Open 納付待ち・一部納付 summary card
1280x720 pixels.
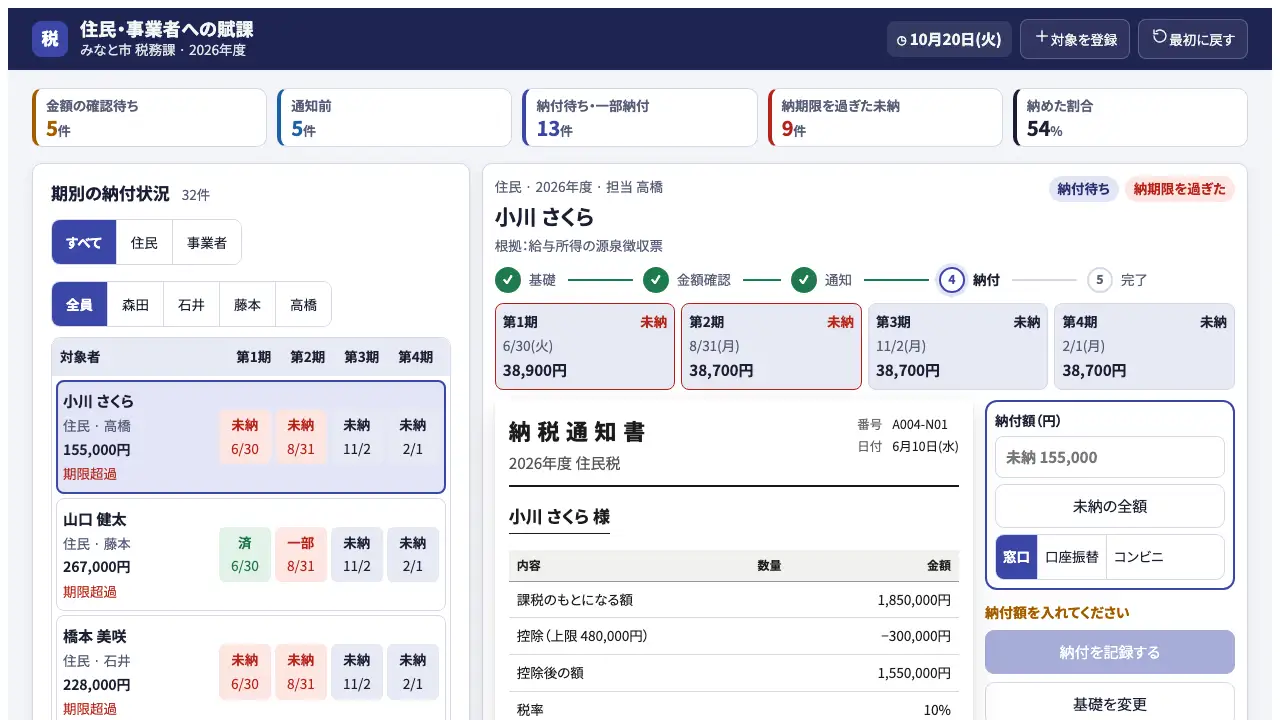tap(640, 117)
